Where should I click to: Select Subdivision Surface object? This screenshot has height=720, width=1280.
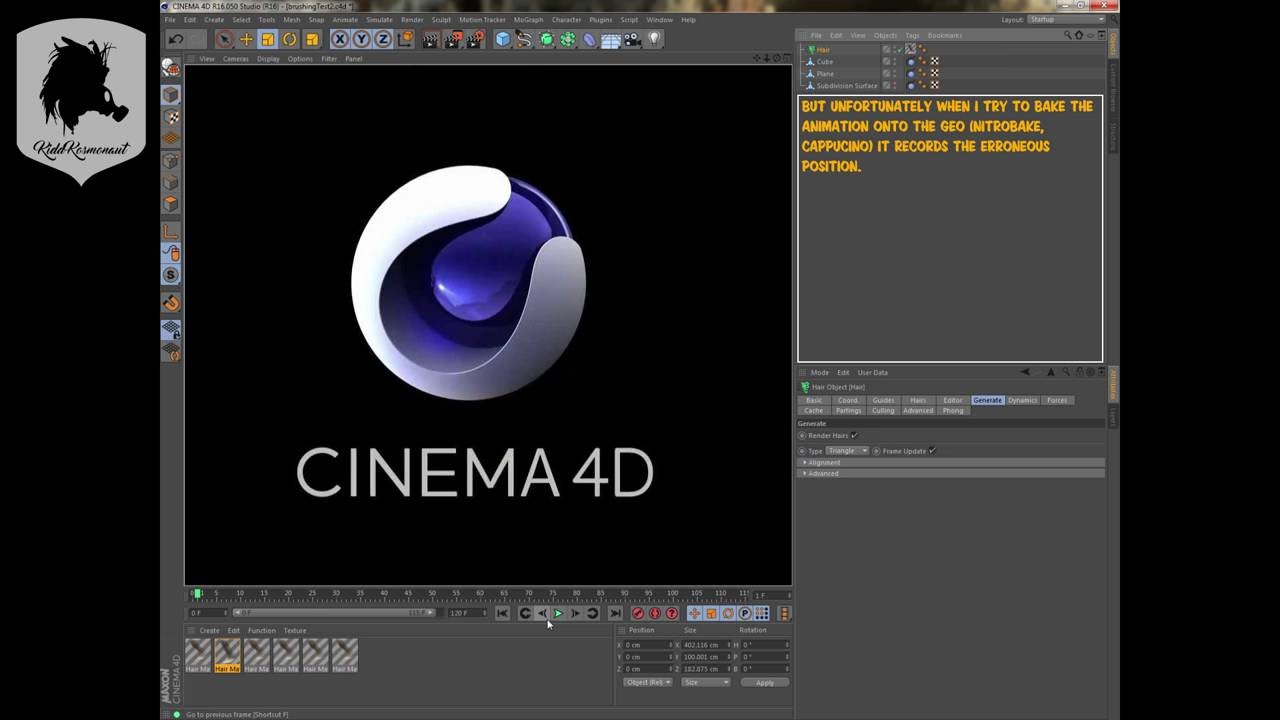click(x=847, y=85)
